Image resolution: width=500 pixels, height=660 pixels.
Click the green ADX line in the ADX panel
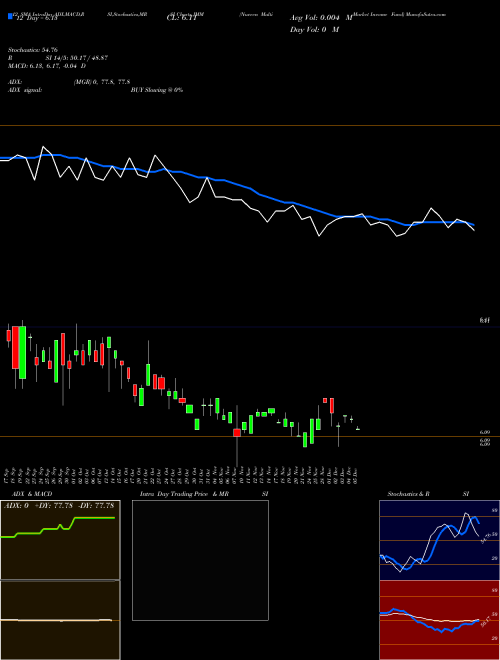point(58,527)
